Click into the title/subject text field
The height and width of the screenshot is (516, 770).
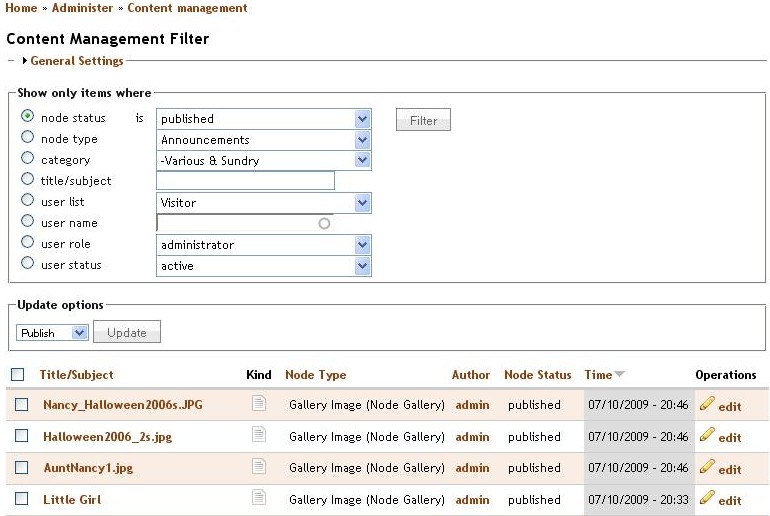tap(245, 181)
